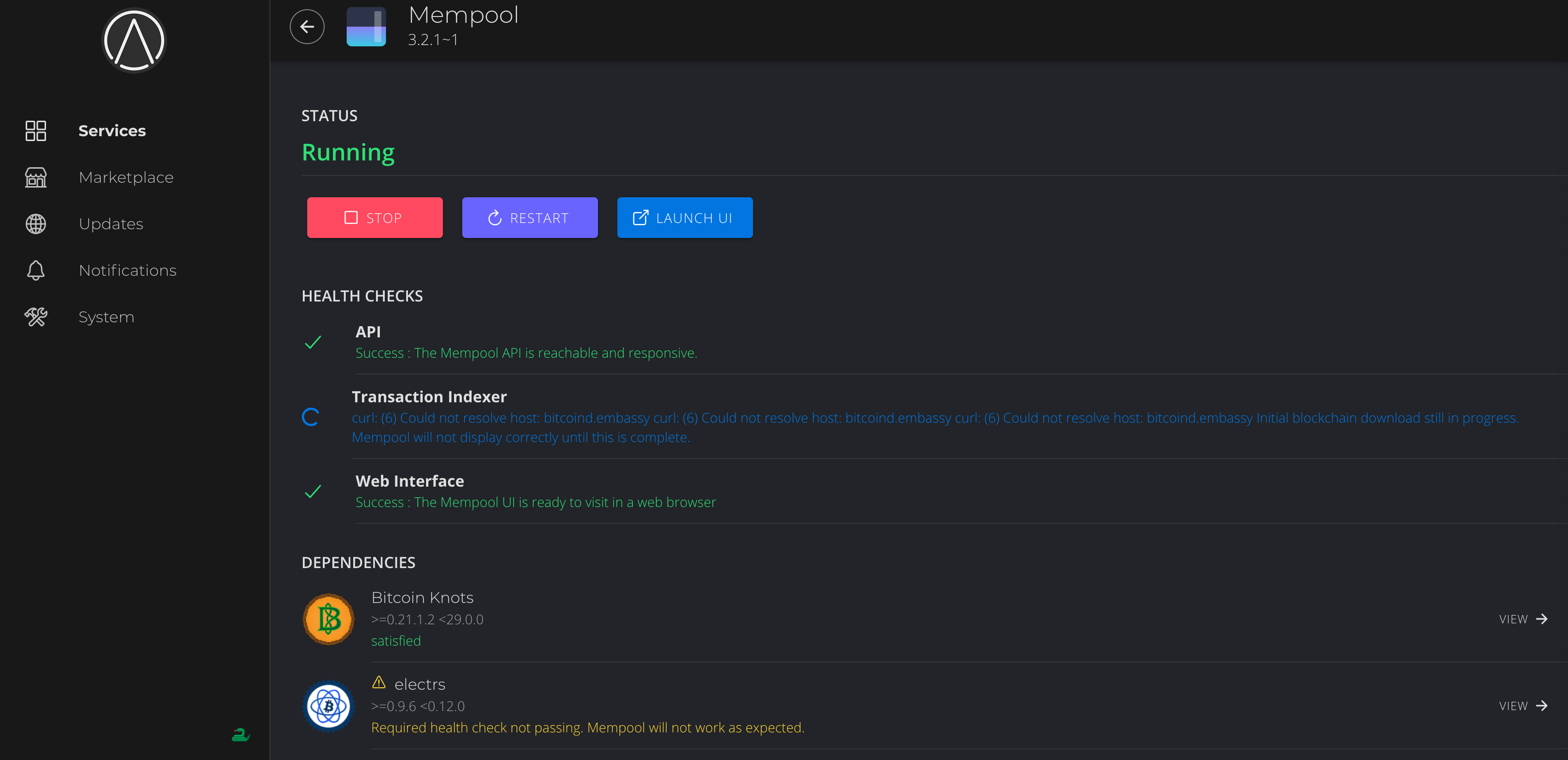Restart the Mempool service

click(530, 218)
